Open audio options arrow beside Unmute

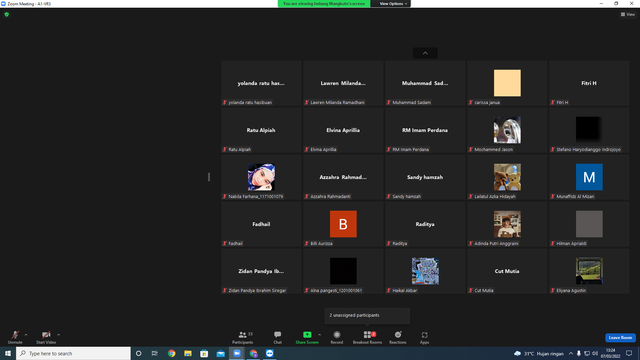(x=26, y=335)
